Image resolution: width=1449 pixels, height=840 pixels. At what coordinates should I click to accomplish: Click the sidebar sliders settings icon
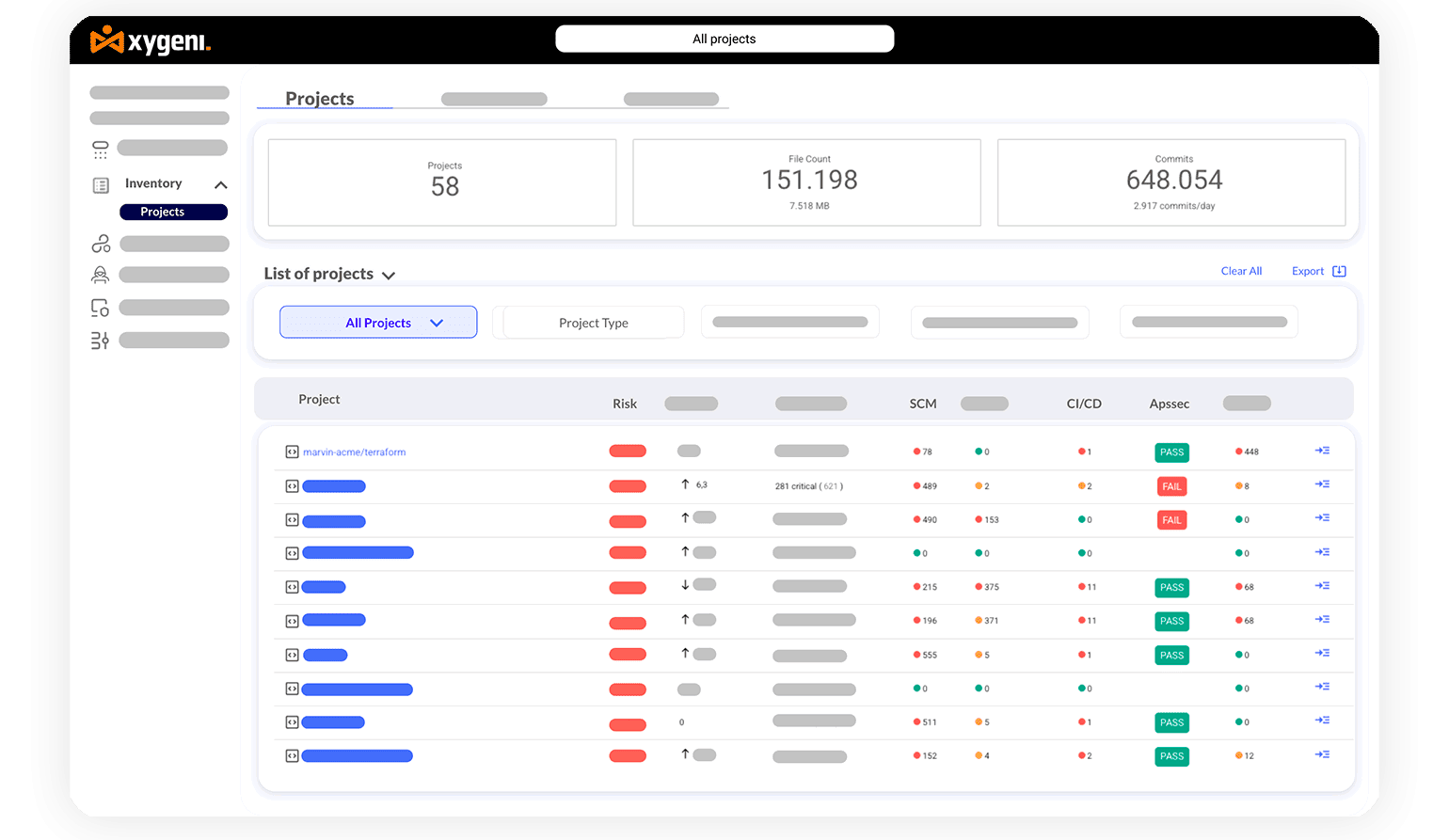pyautogui.click(x=101, y=341)
